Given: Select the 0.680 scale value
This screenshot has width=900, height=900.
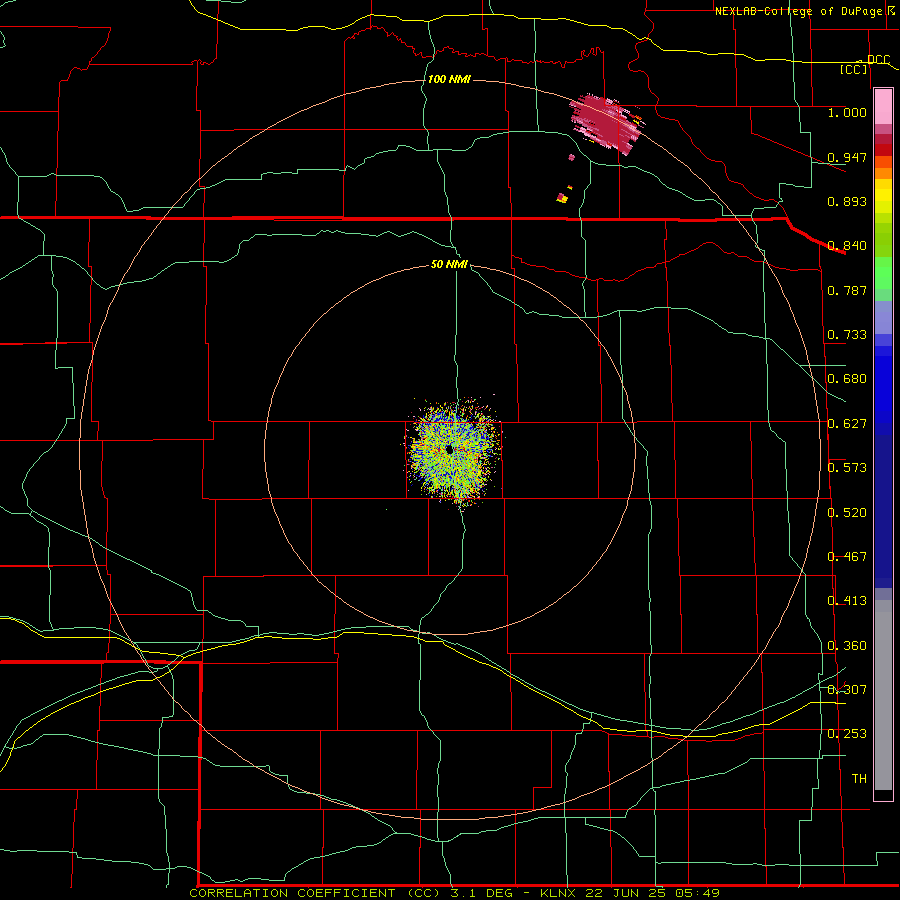Looking at the screenshot, I should pyautogui.click(x=847, y=379).
